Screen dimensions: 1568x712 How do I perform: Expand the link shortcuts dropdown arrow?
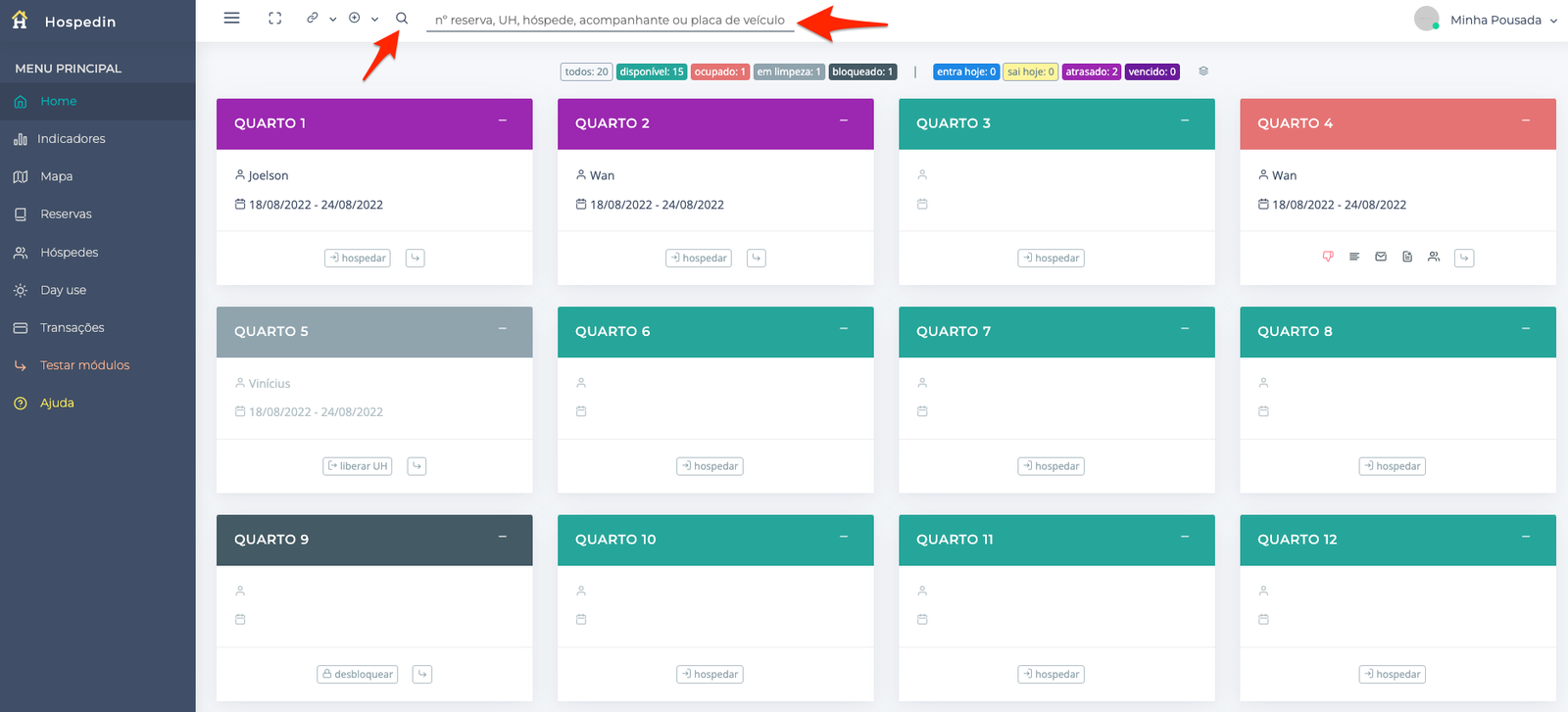[333, 19]
